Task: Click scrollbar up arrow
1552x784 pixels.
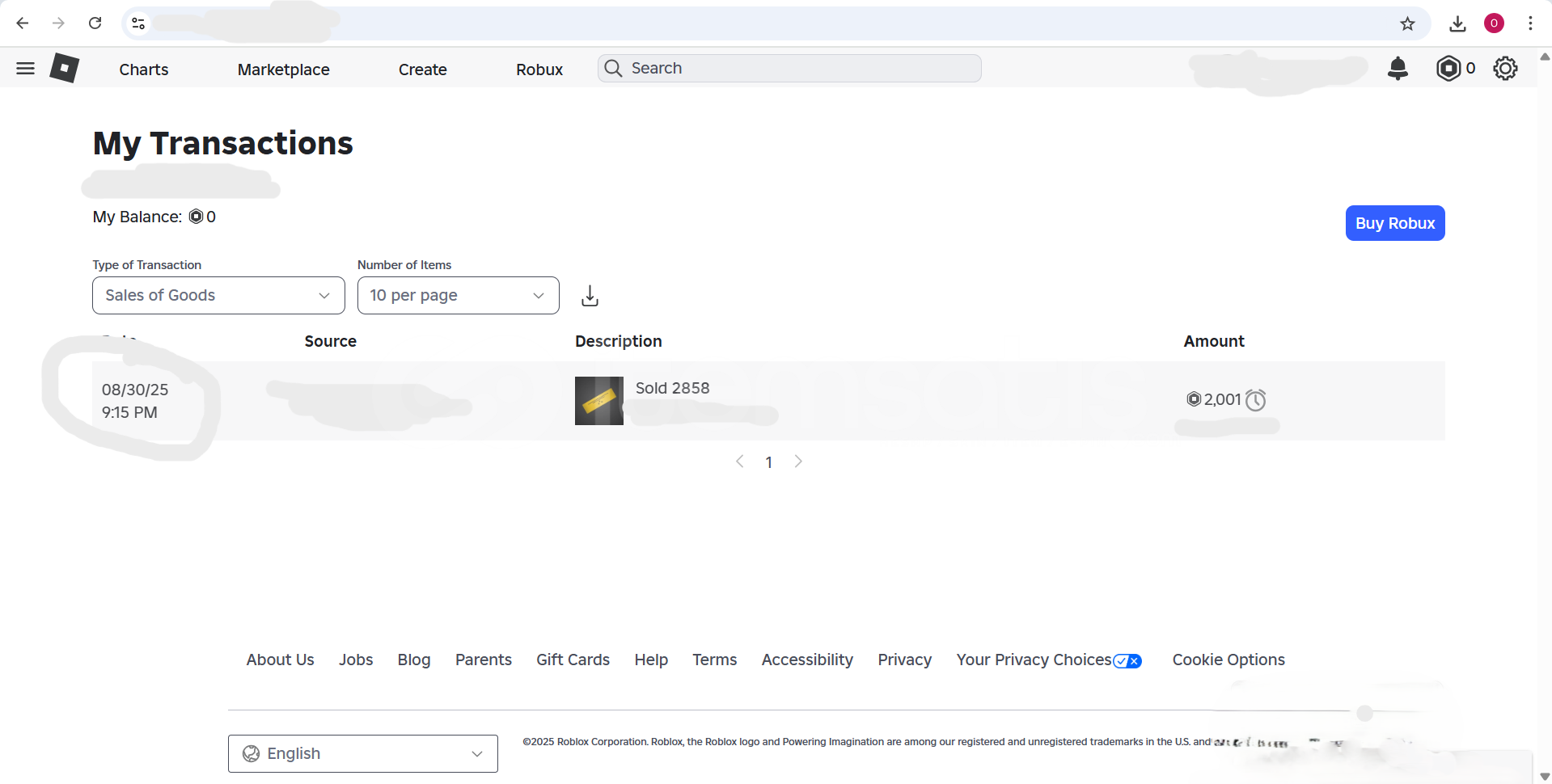Action: (x=1544, y=57)
